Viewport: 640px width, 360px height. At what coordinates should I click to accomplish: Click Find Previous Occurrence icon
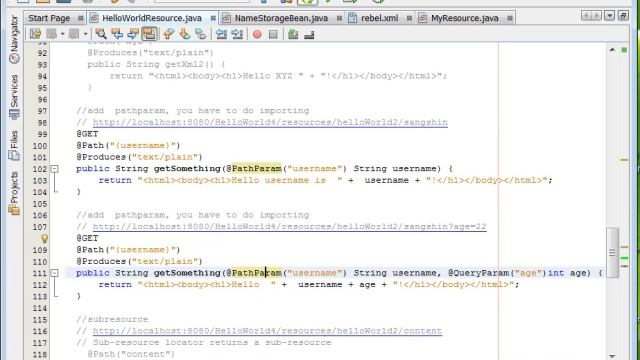[x=117, y=34]
